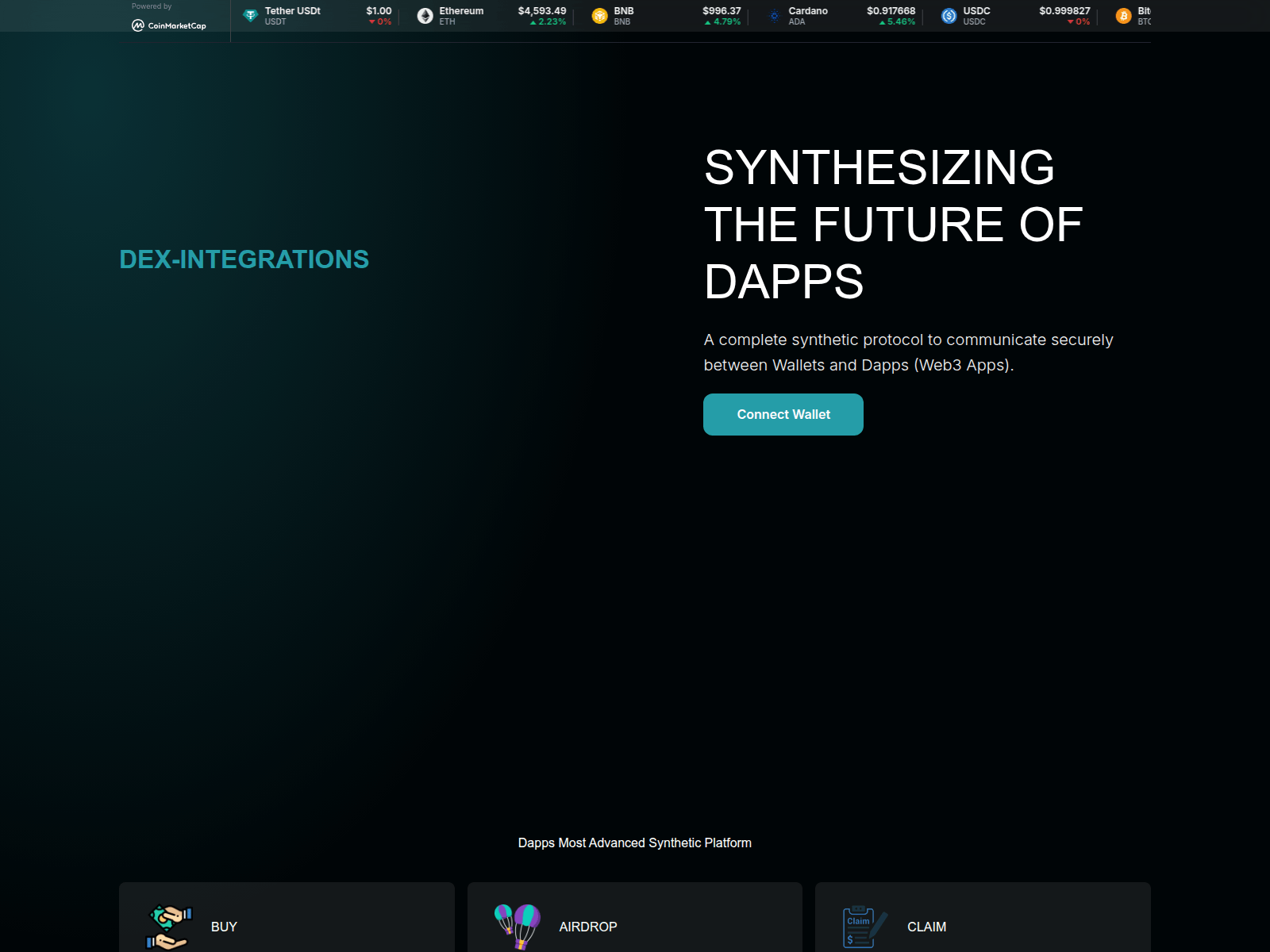Image resolution: width=1270 pixels, height=952 pixels.
Task: Open the CoinMarketCap logo link
Action: pos(169,25)
